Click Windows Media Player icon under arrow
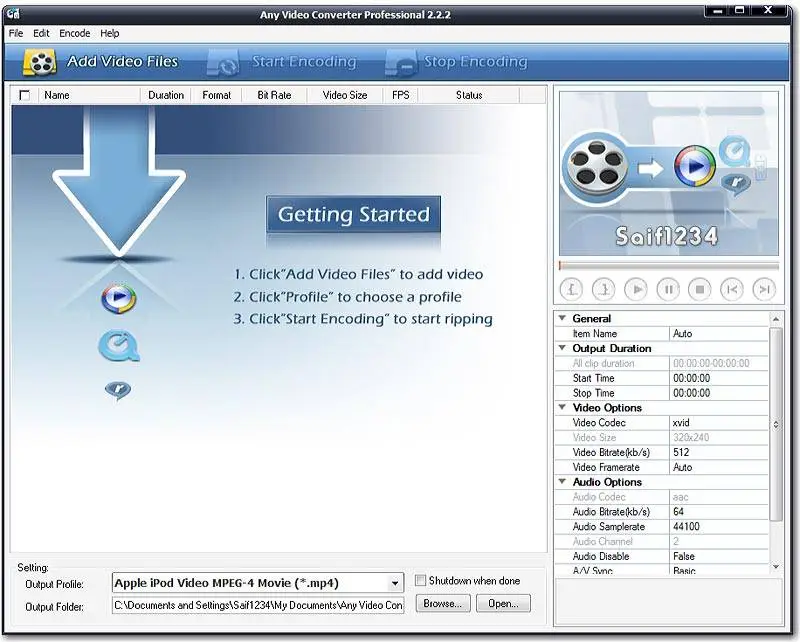This screenshot has height=642, width=800. pyautogui.click(x=118, y=299)
